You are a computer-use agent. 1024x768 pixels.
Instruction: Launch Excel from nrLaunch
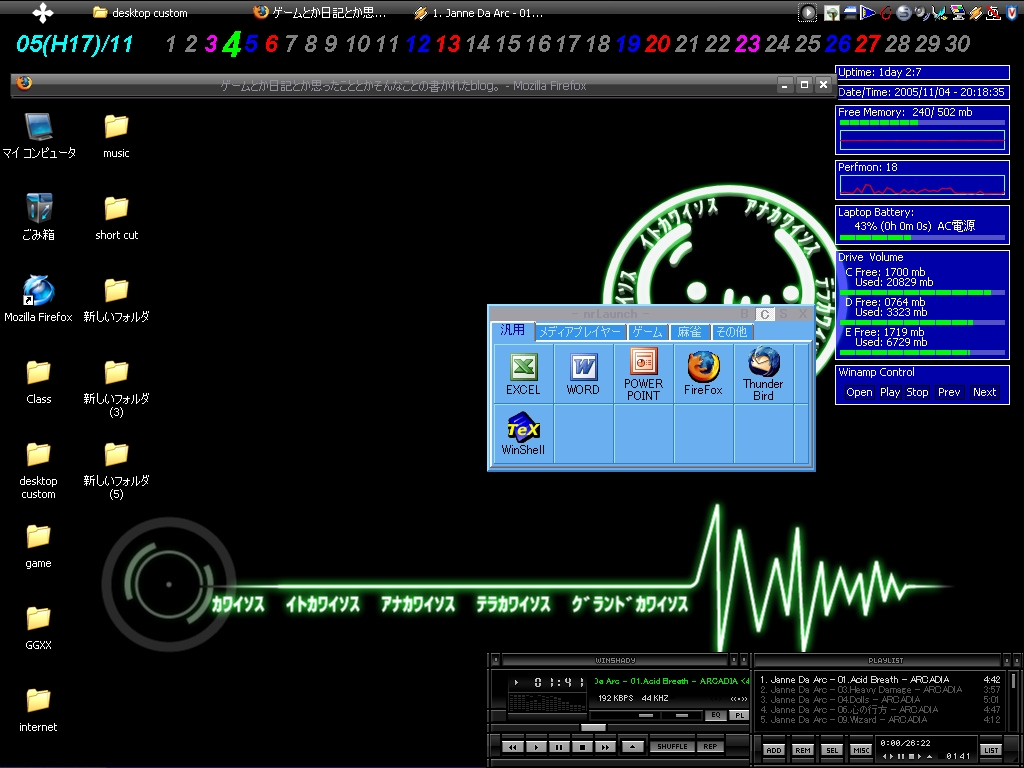pos(523,374)
